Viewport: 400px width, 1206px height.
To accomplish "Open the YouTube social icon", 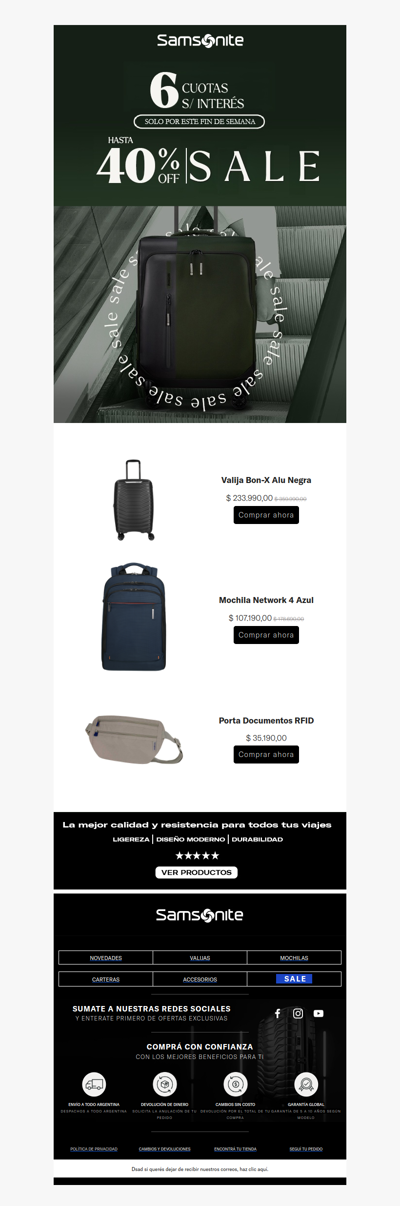I will [318, 1014].
